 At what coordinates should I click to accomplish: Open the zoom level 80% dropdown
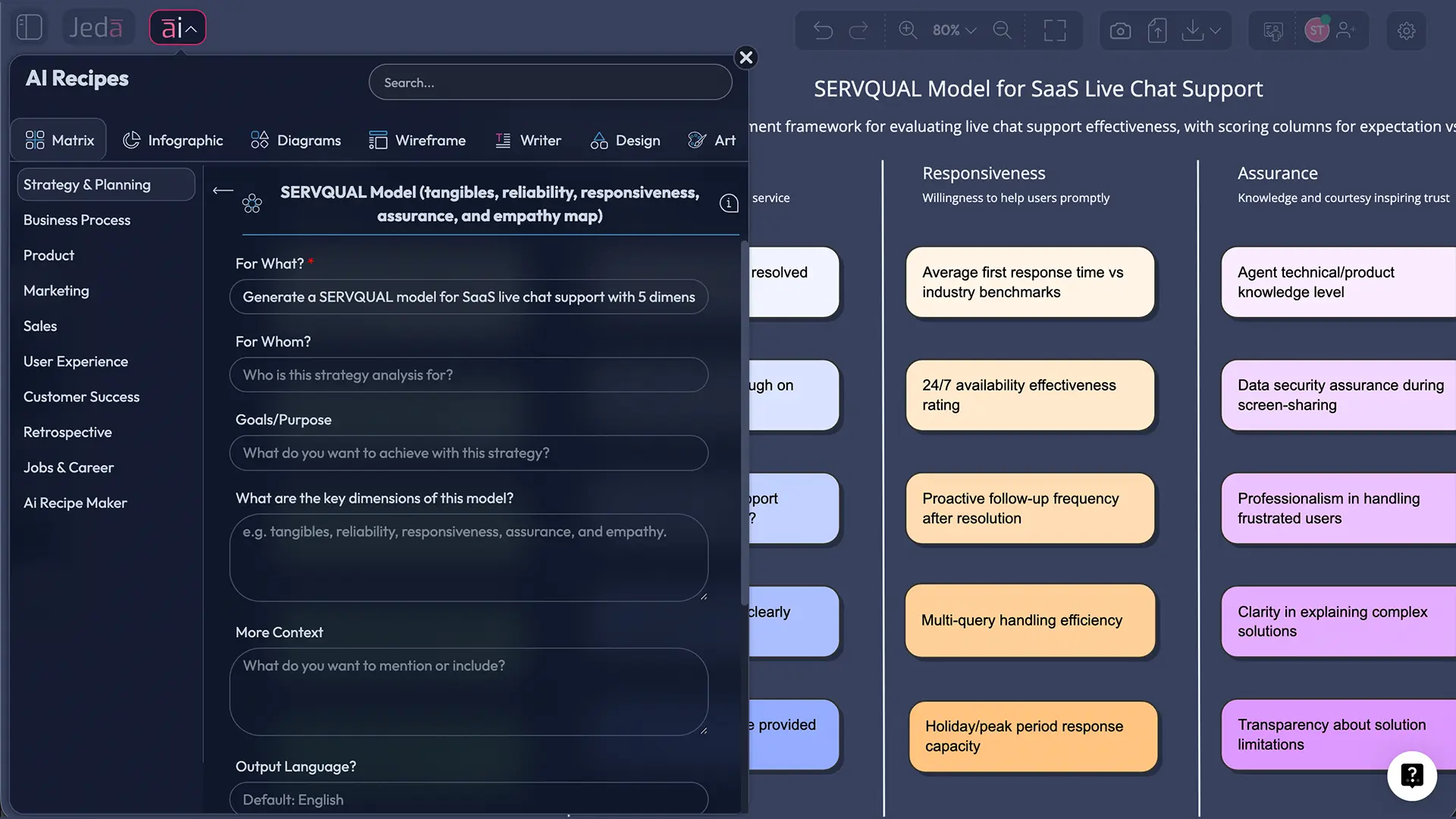(x=953, y=30)
